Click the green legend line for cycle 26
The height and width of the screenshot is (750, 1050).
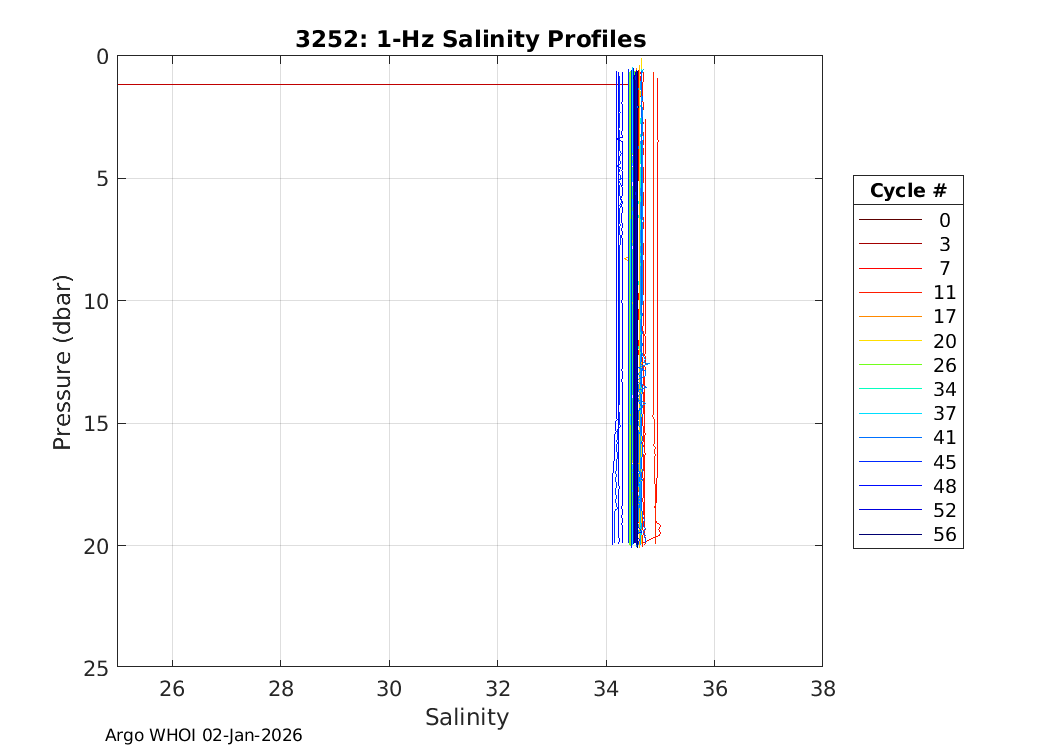coord(889,365)
